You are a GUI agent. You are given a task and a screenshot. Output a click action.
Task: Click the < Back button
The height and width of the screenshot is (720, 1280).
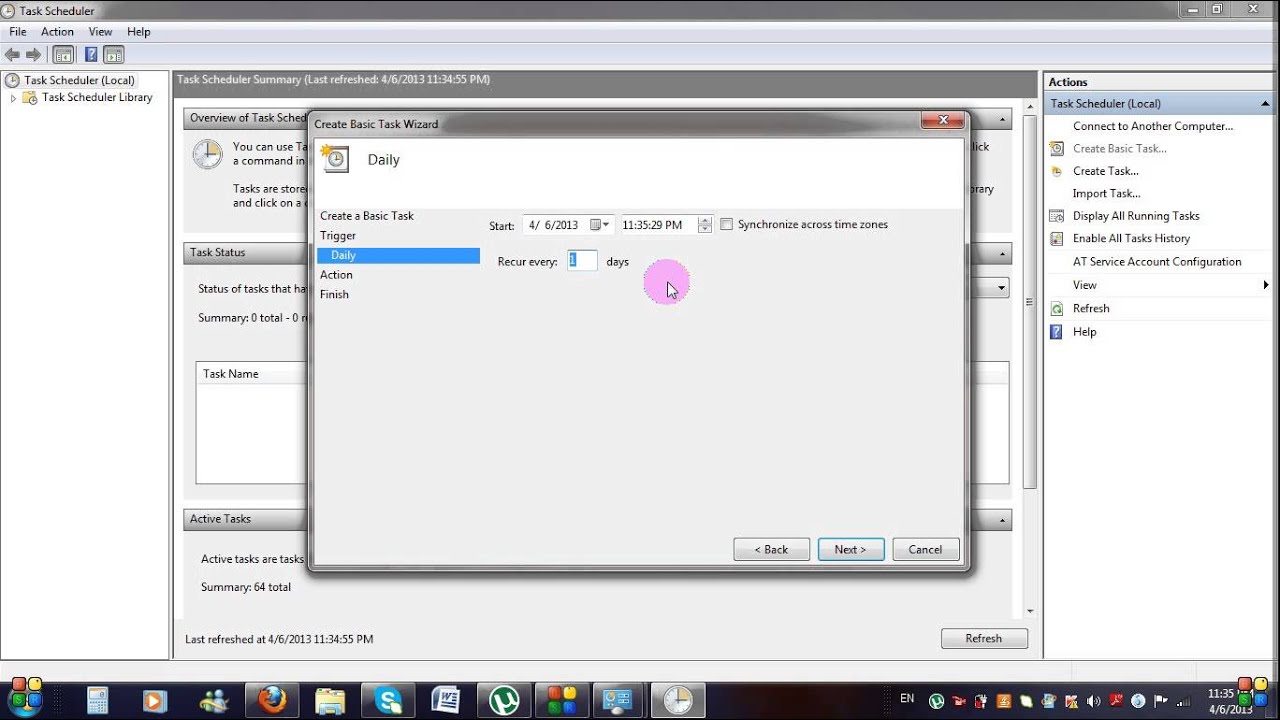(771, 549)
